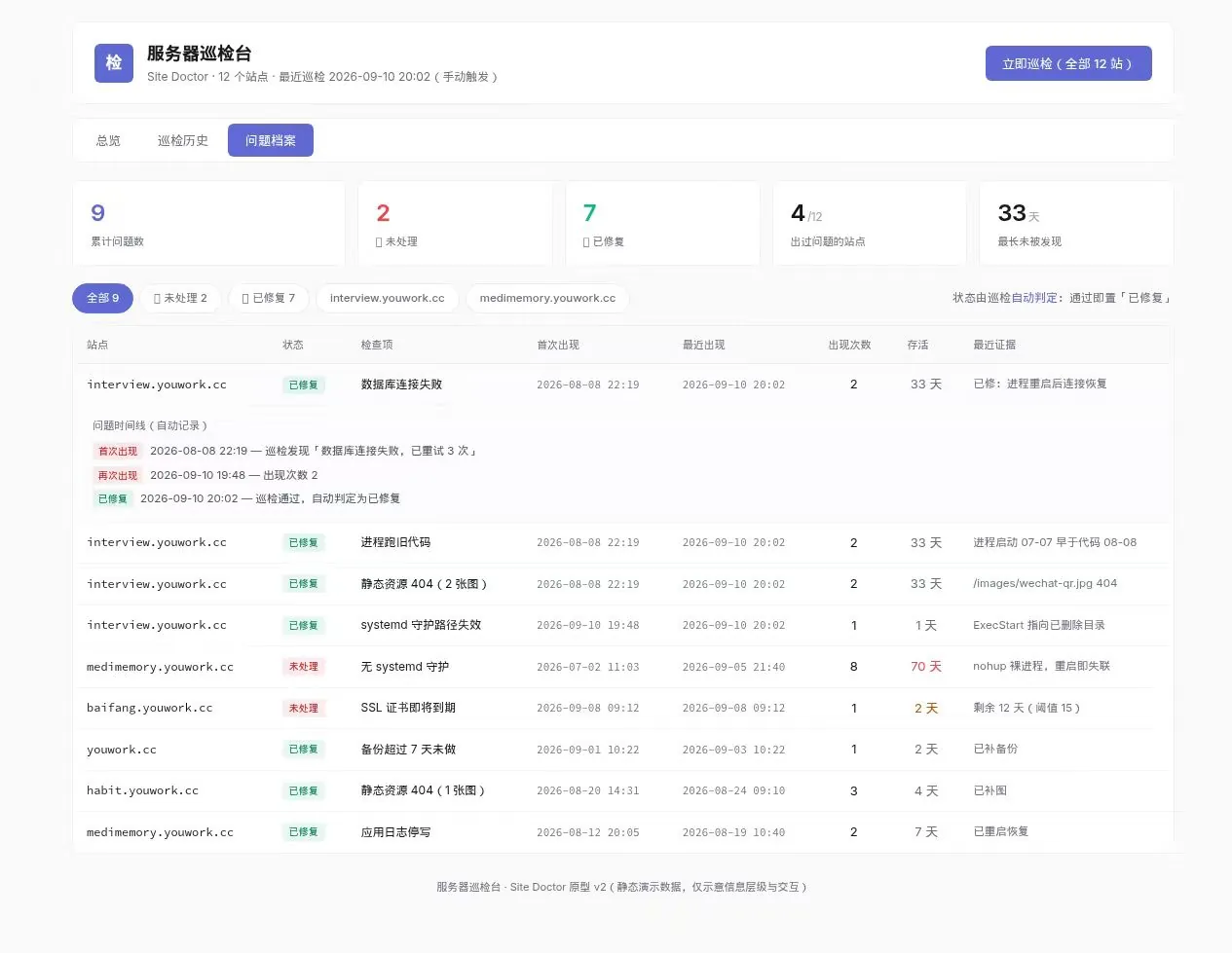1232x953 pixels.
Task: Click last-seen time 2026-08-24 09:10
Action: pos(733,790)
